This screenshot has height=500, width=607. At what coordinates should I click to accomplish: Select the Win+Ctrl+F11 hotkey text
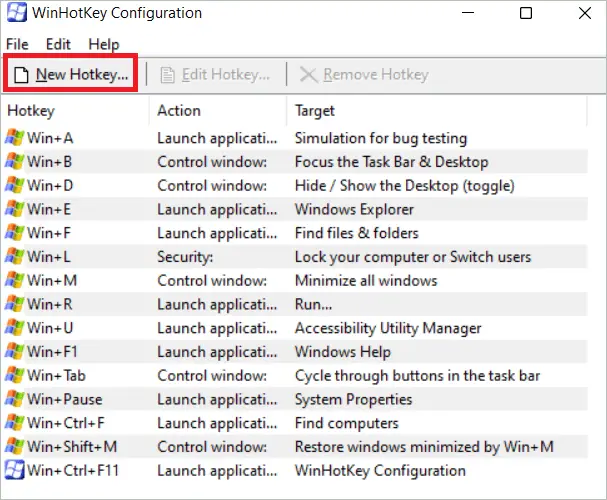(73, 471)
